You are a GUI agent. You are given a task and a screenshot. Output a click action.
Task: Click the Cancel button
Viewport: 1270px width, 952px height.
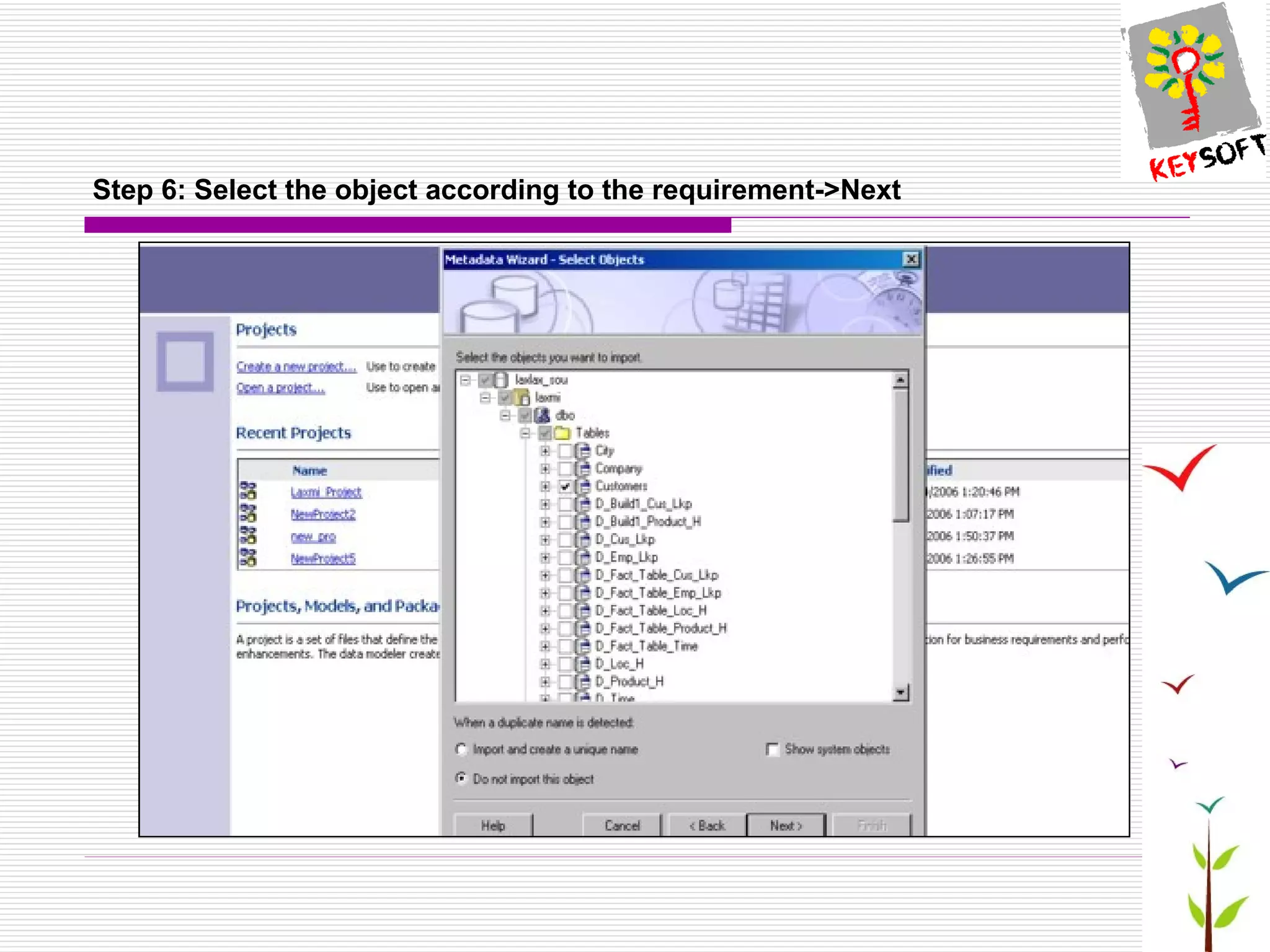click(622, 826)
